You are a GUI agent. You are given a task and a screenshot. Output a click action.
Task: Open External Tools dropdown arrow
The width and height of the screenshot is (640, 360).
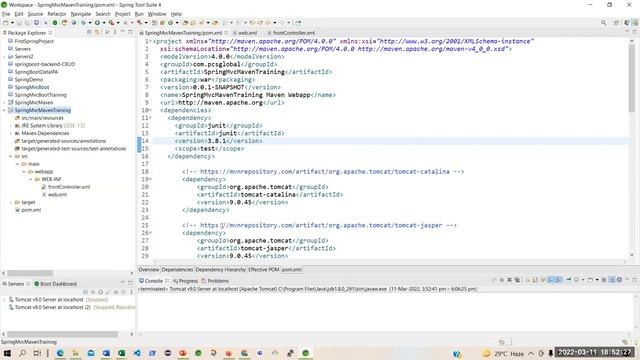[118, 23]
